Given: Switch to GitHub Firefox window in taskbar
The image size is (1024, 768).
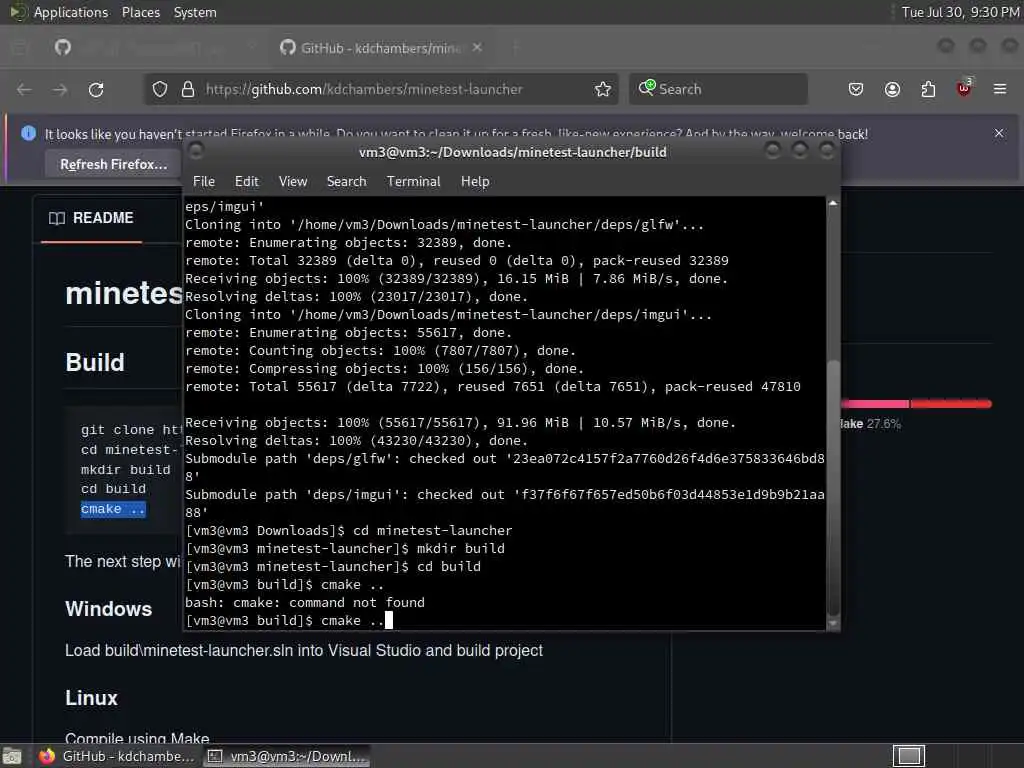Looking at the screenshot, I should tap(118, 756).
